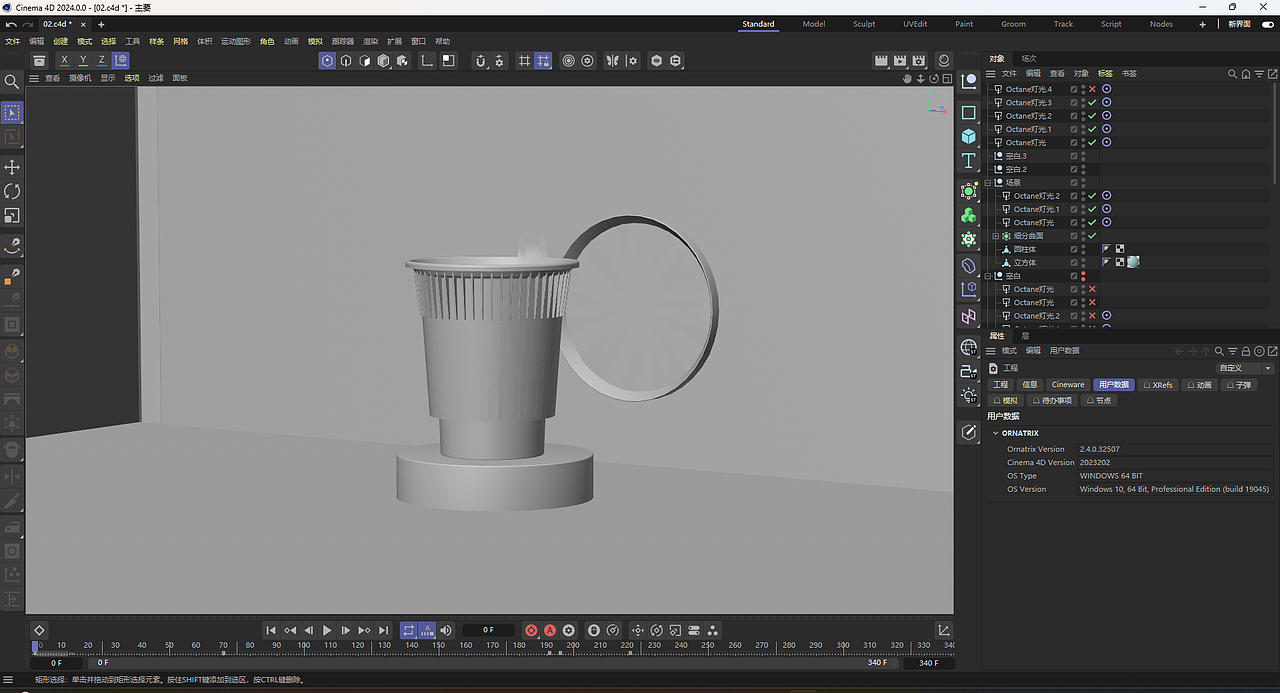Select the XRefs attribute tab button

coord(1159,384)
